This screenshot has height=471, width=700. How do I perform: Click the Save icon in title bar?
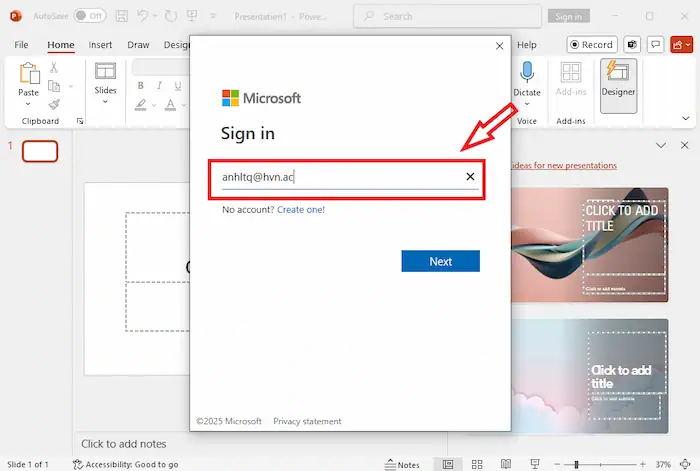121,16
